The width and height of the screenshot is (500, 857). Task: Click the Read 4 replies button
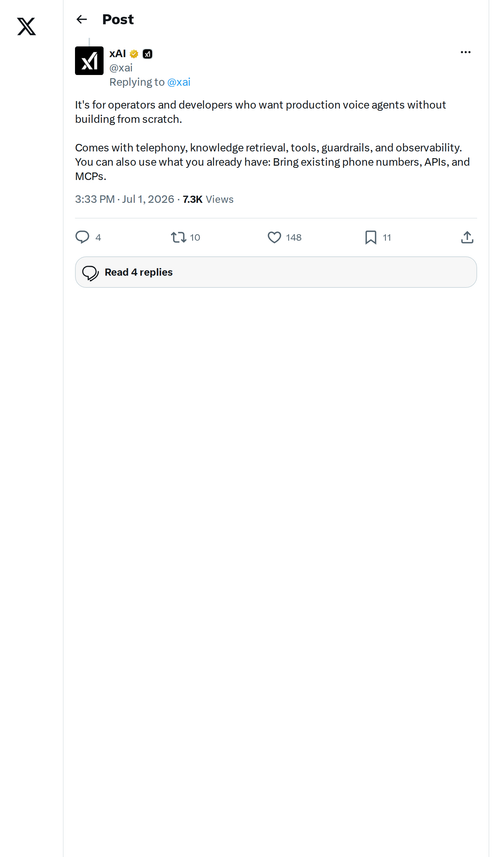coord(276,272)
